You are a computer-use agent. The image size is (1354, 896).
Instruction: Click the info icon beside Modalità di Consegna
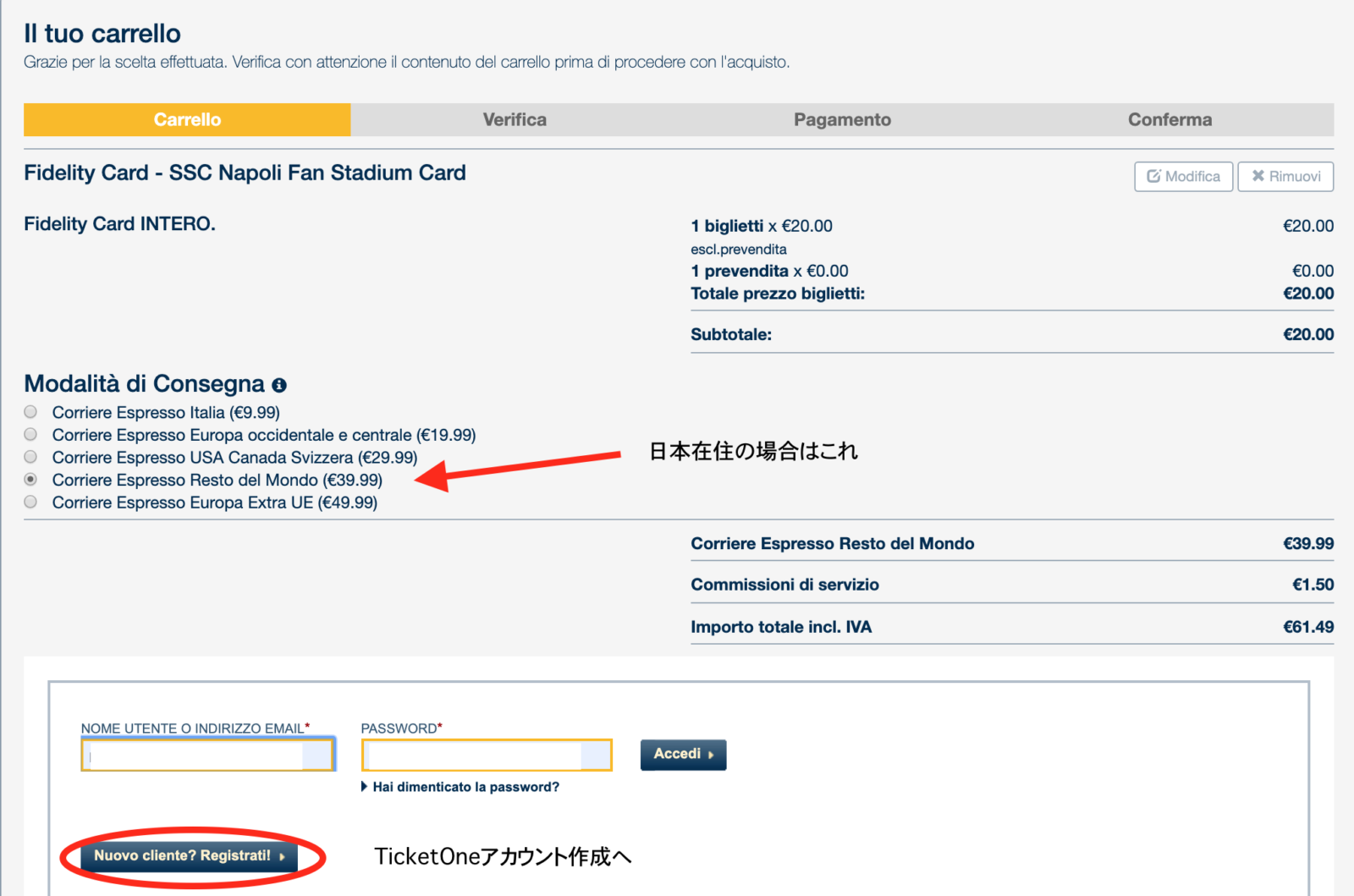279,385
